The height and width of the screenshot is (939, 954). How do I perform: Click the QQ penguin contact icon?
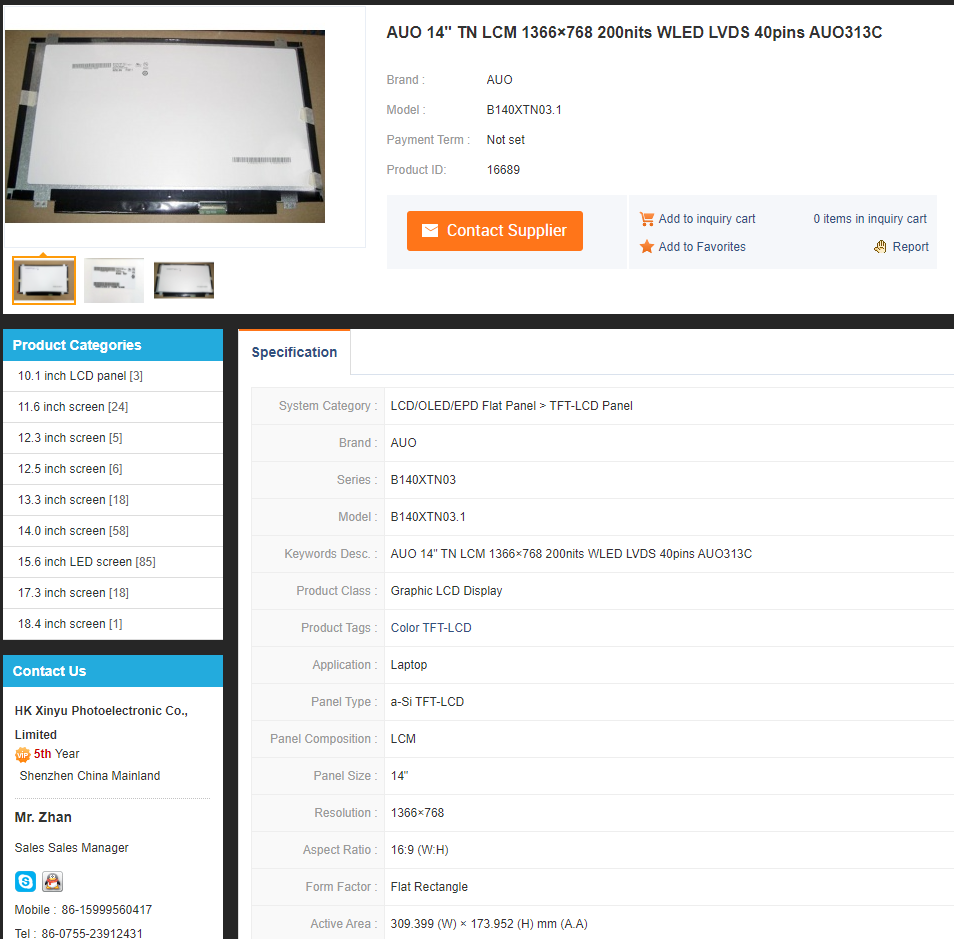click(x=52, y=881)
